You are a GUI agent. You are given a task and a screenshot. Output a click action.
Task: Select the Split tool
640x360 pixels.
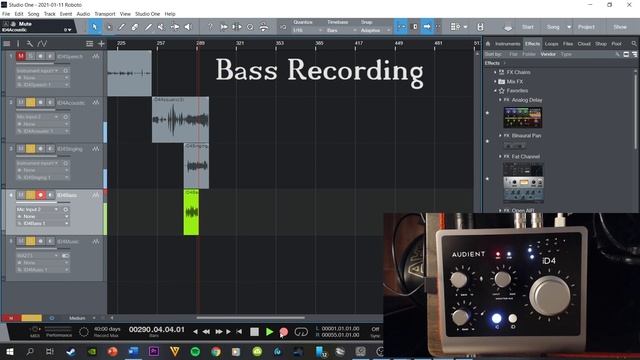122,27
